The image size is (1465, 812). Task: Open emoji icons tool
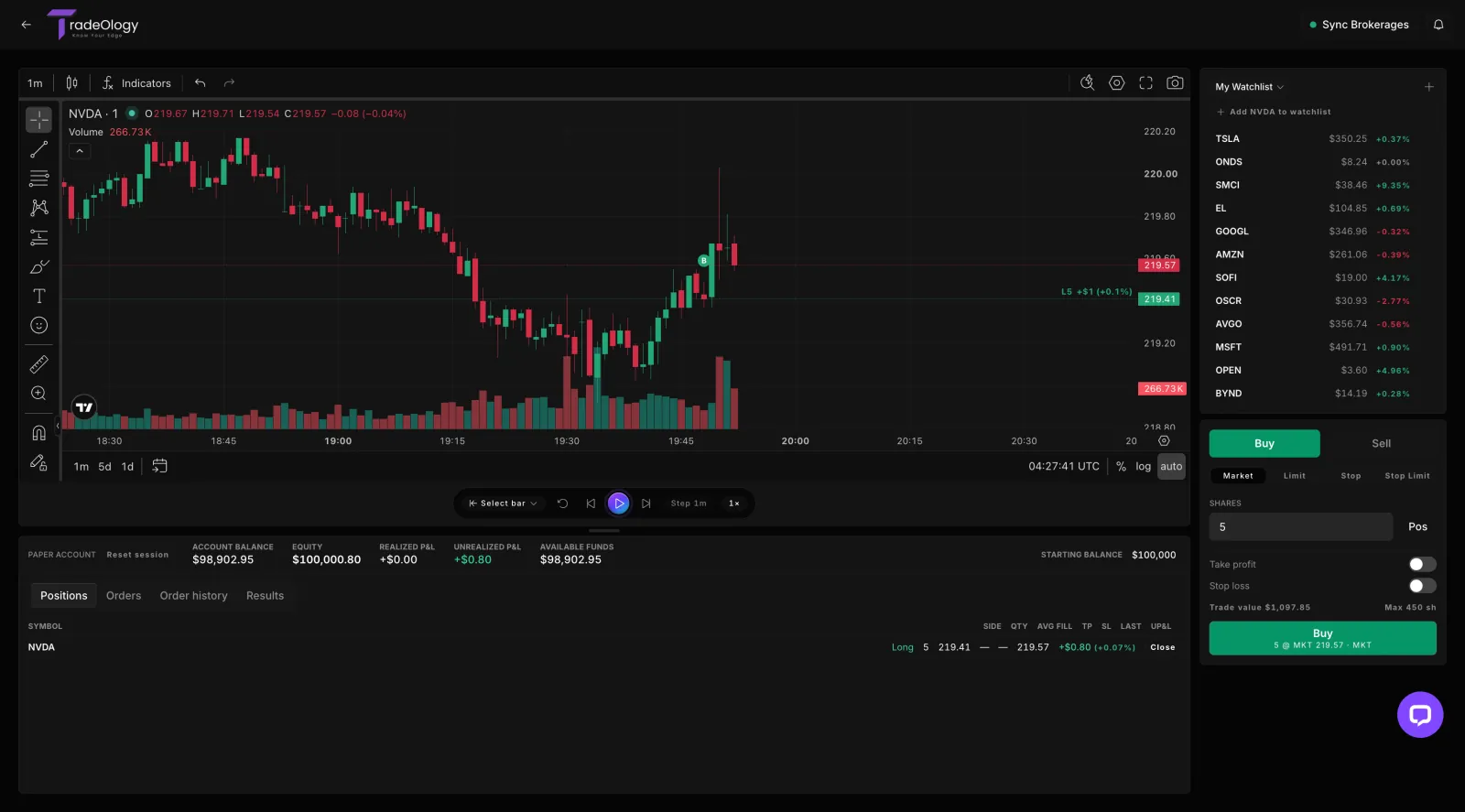38,325
